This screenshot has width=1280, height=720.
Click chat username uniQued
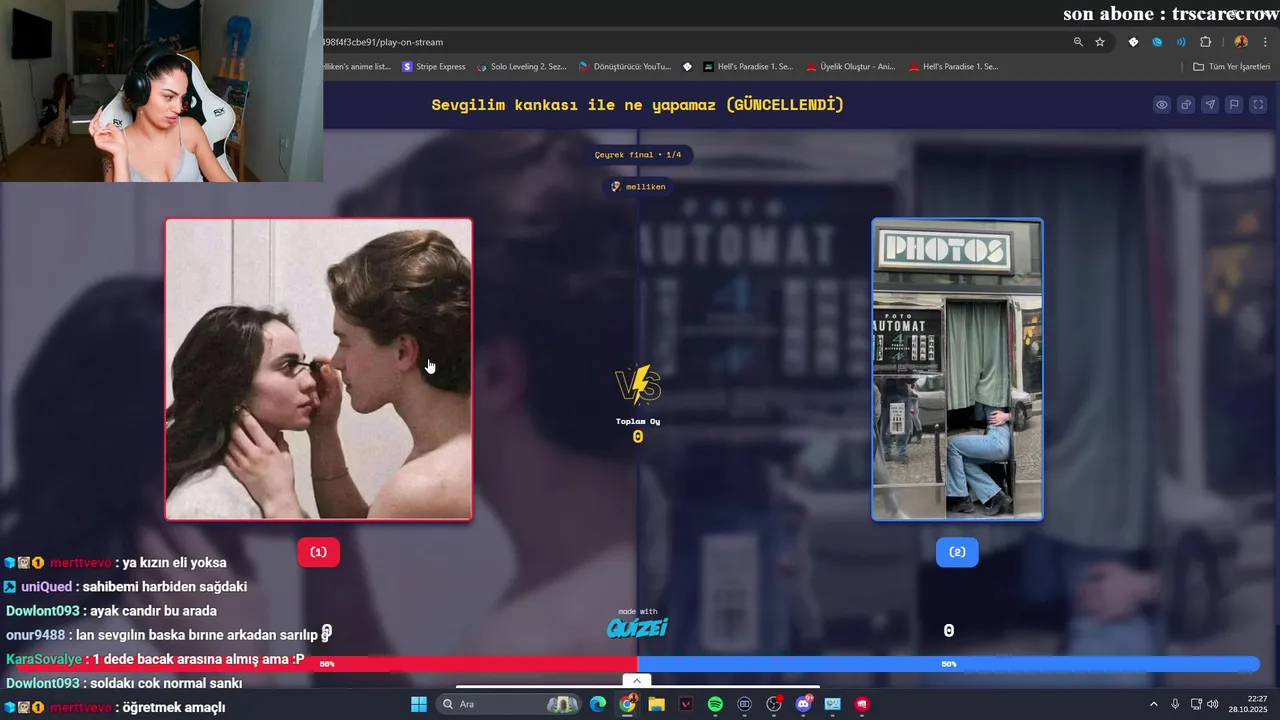click(47, 587)
